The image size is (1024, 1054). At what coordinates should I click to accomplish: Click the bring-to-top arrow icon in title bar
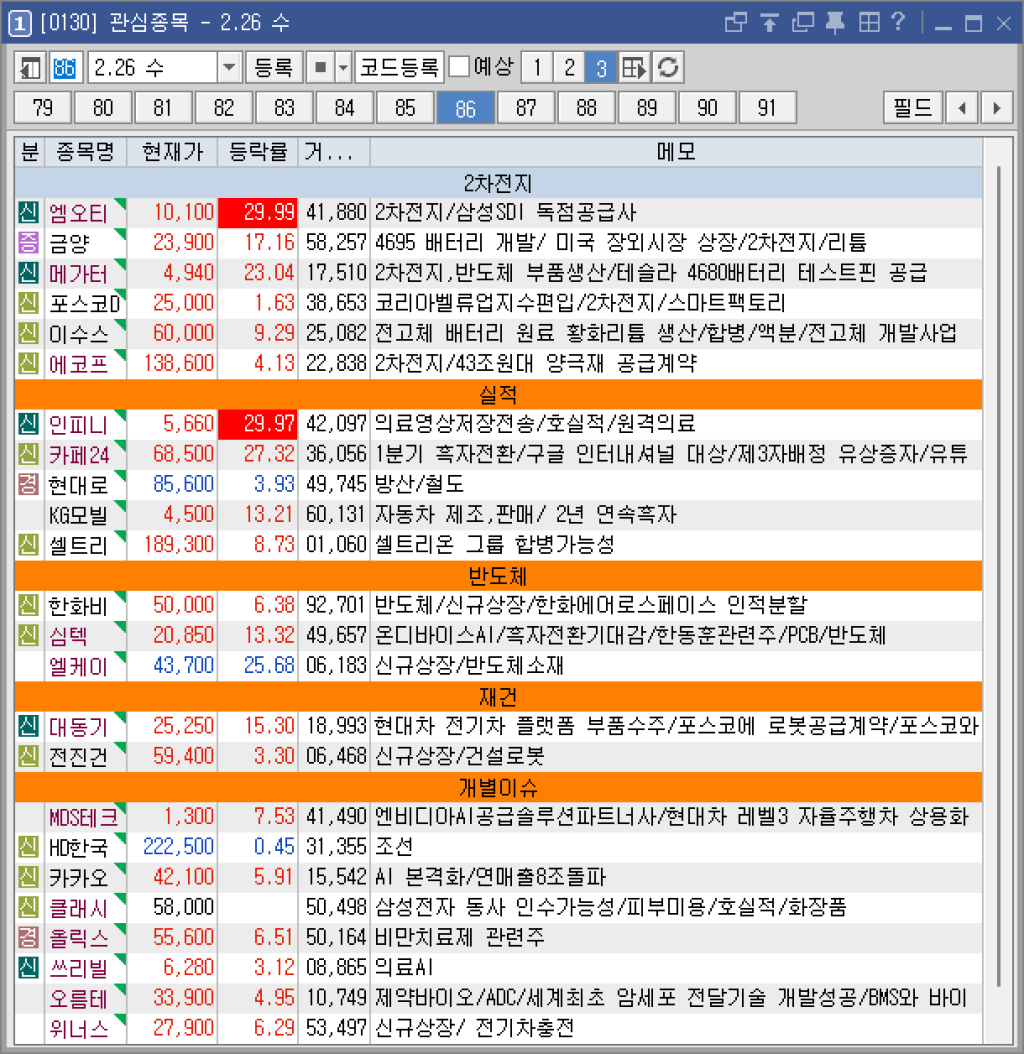pos(769,23)
